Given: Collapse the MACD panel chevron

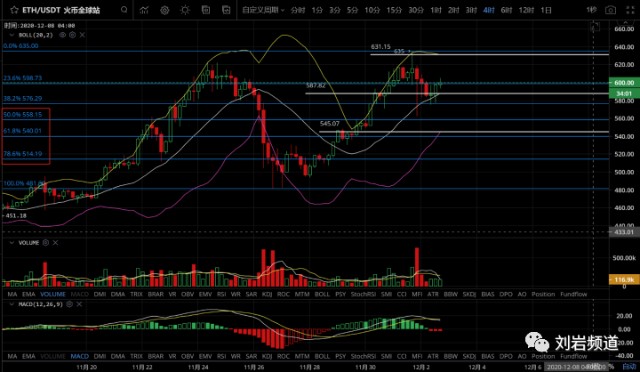Looking at the screenshot, I should (x=11, y=304).
